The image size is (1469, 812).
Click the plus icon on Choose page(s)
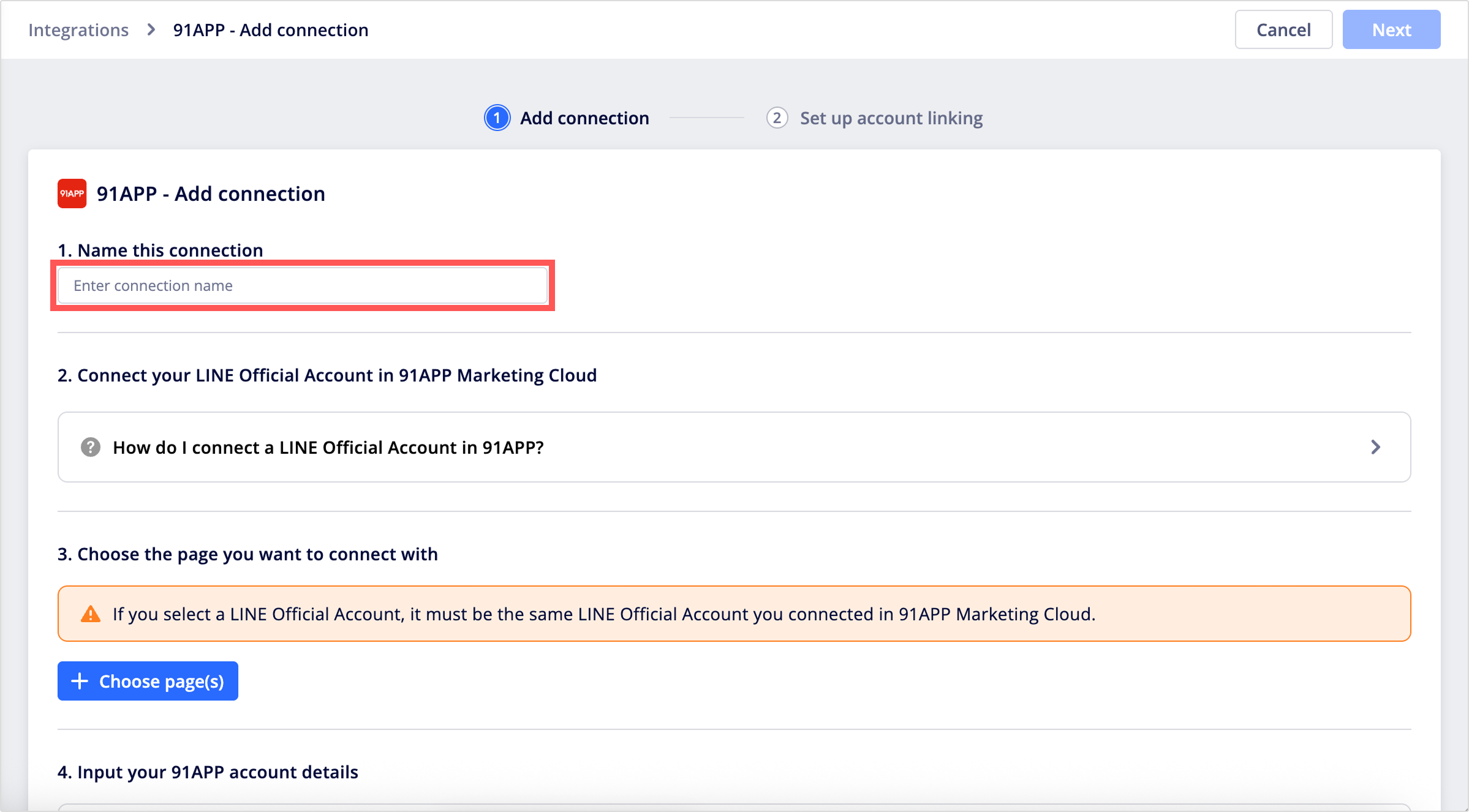pyautogui.click(x=80, y=681)
